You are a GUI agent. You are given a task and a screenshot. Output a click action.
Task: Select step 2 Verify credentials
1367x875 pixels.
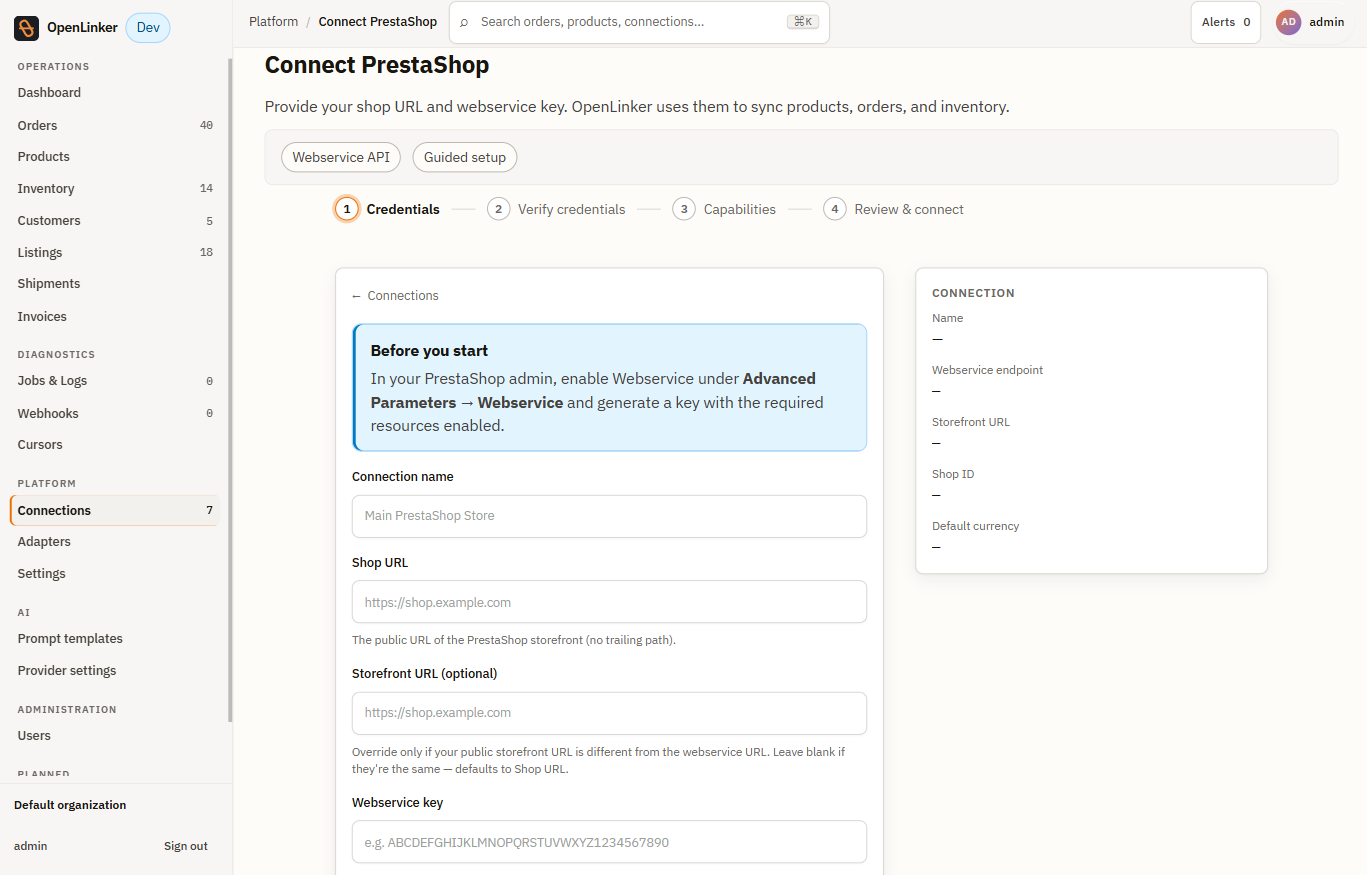coord(557,209)
